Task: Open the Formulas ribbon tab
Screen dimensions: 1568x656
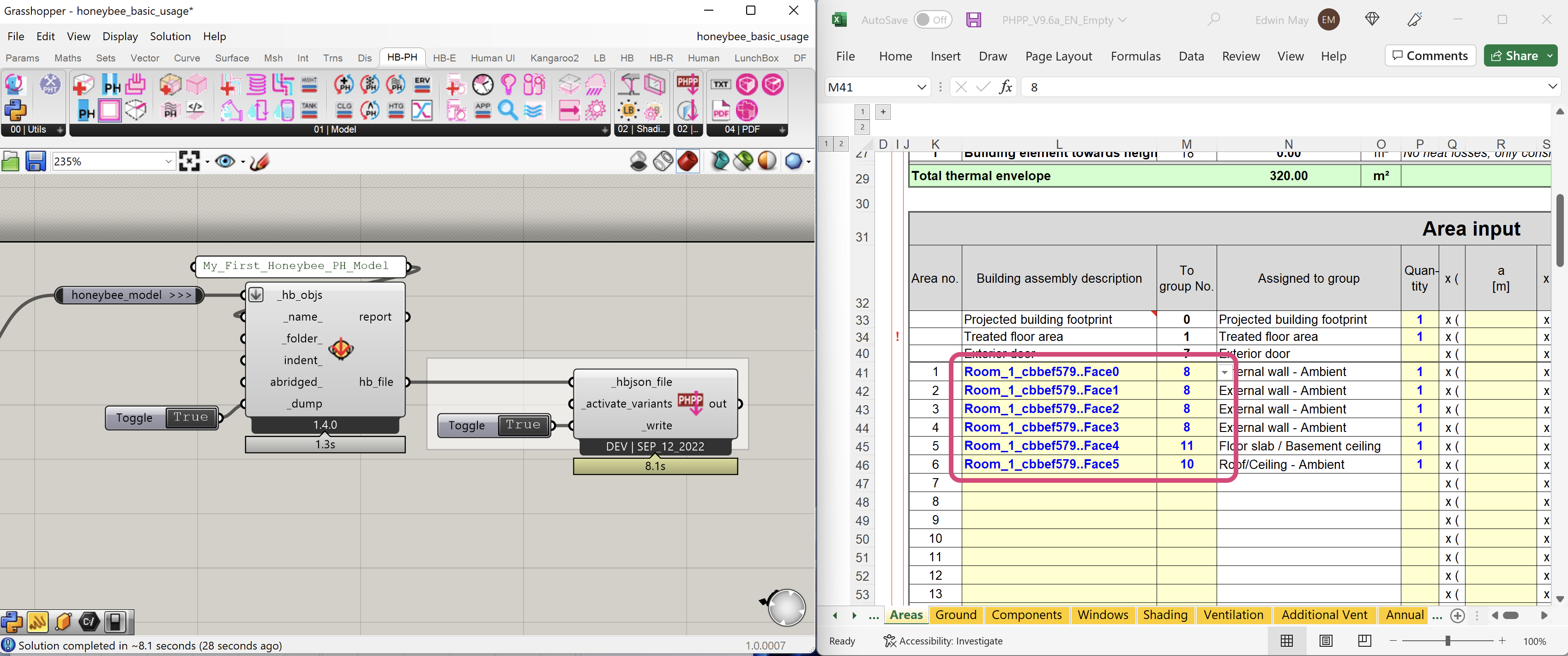Action: [1135, 56]
